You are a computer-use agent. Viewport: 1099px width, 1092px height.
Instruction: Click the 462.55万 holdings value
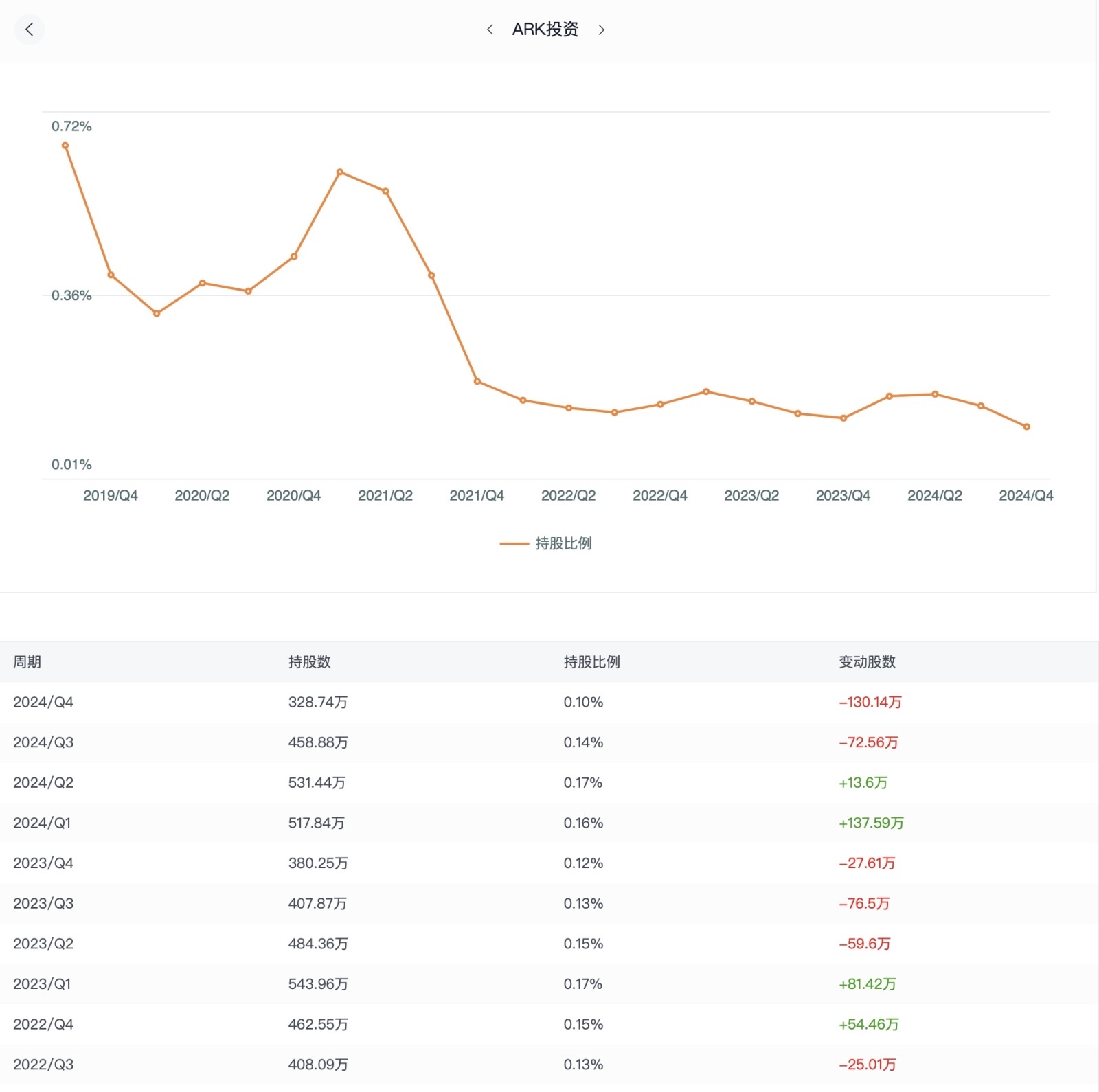pos(318,1025)
